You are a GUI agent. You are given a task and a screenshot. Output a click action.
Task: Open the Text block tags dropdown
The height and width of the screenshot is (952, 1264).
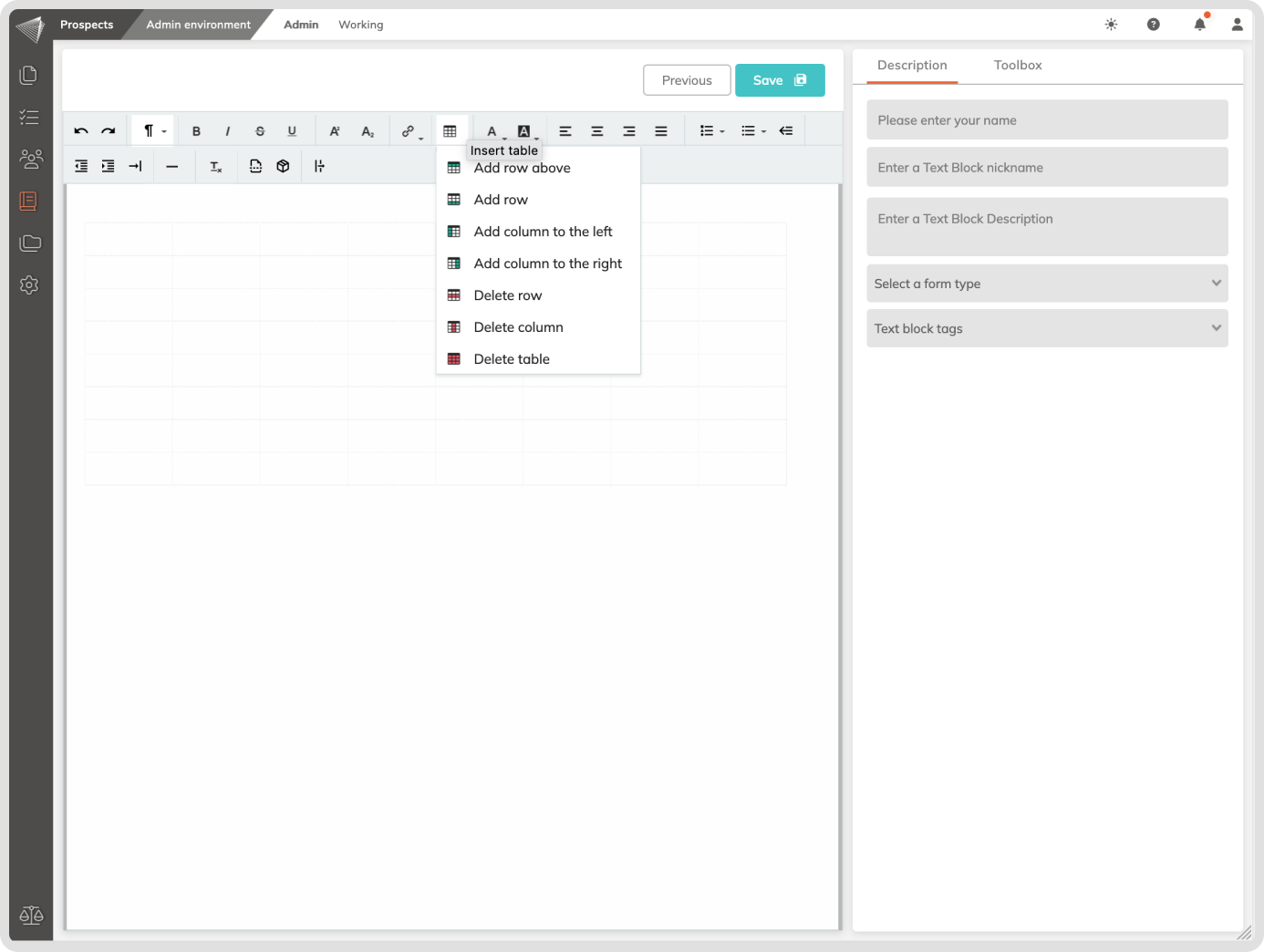[x=1046, y=328]
